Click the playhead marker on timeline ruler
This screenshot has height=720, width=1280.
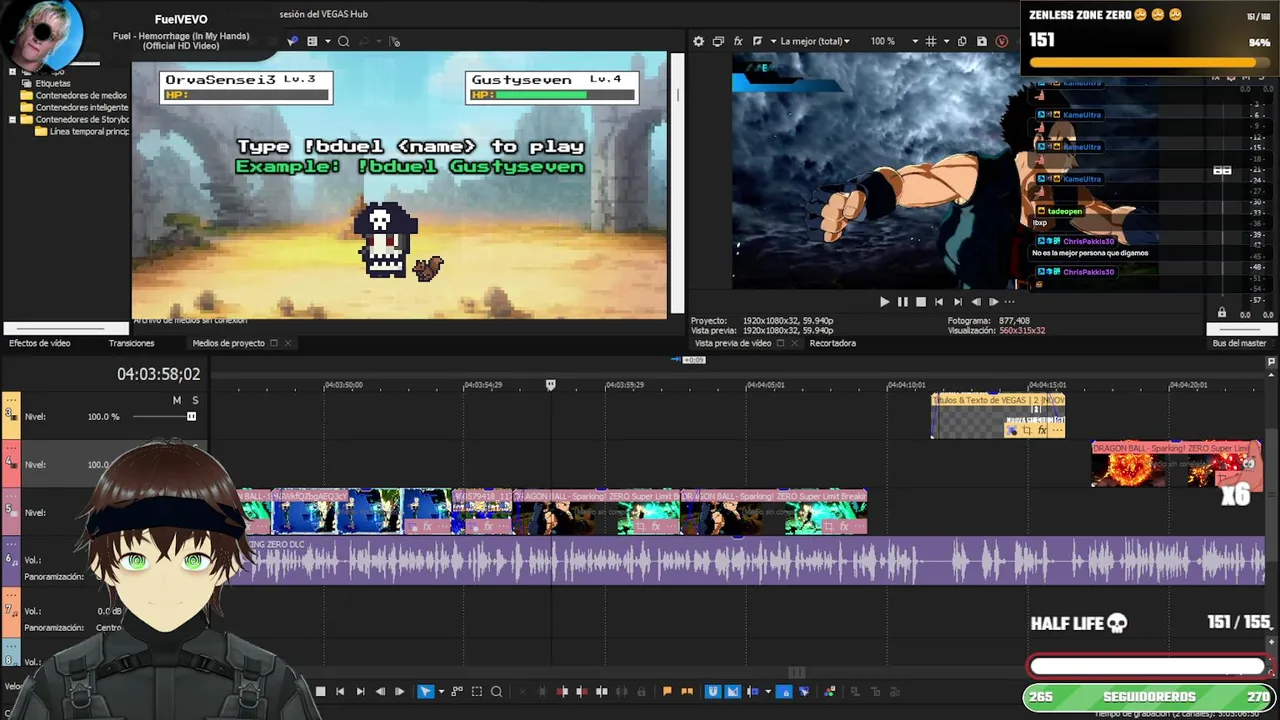550,384
